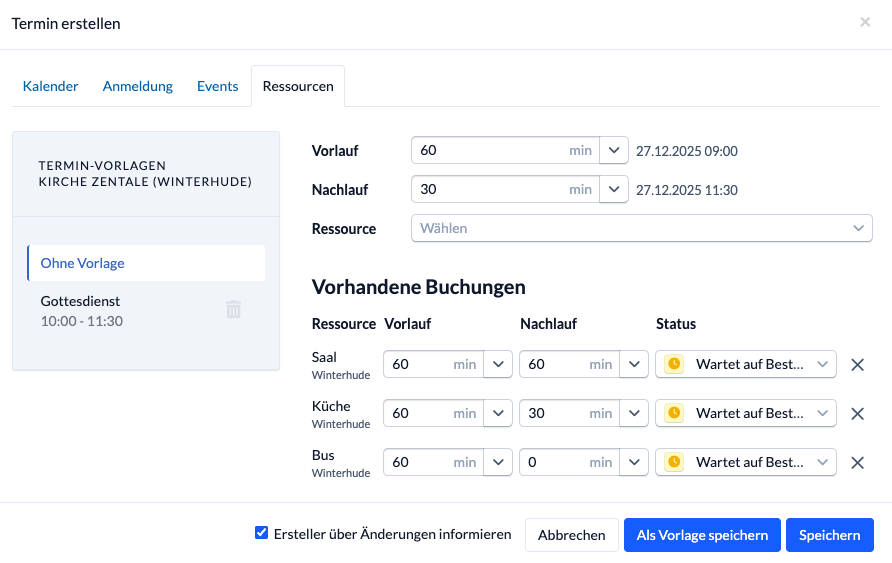Click the Speichern button
The height and width of the screenshot is (563, 892).
pos(829,535)
